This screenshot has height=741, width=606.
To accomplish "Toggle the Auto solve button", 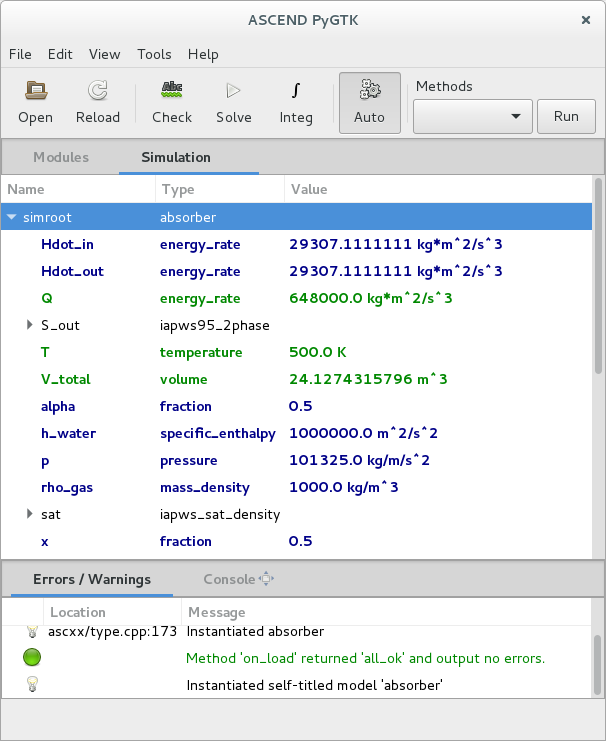I will click(x=369, y=103).
